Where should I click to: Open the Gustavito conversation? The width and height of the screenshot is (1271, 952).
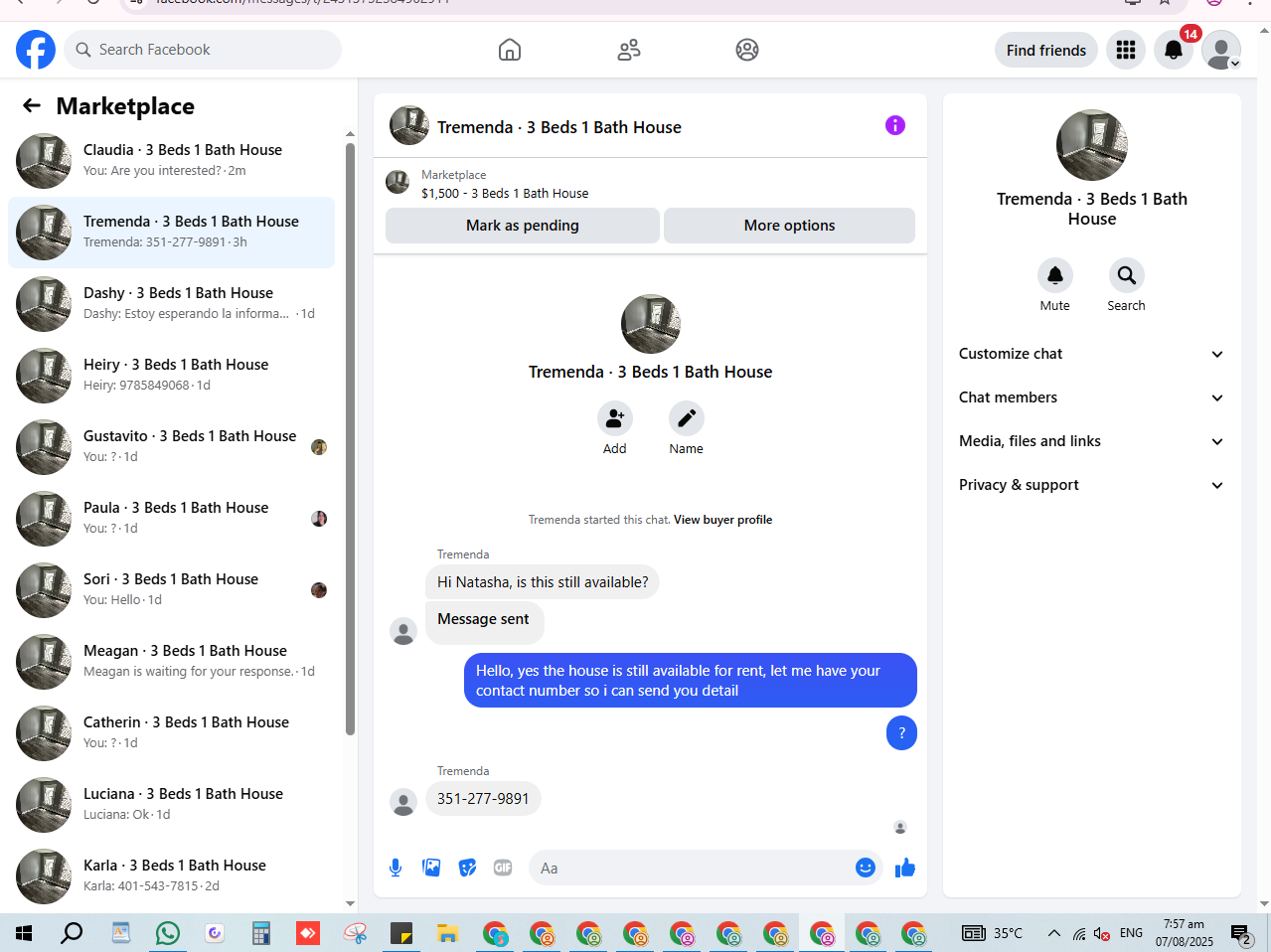click(171, 447)
